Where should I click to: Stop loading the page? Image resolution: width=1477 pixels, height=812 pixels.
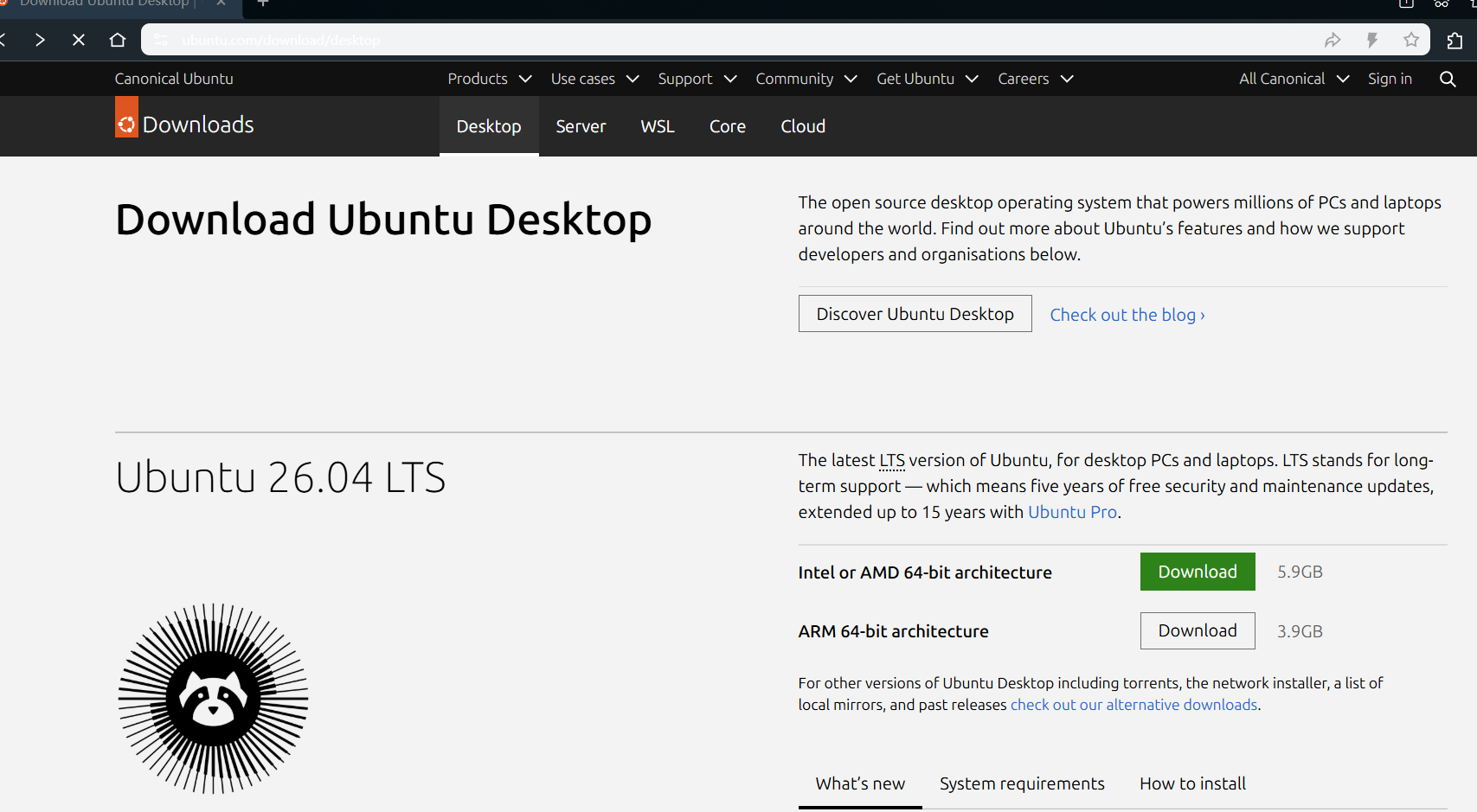(x=79, y=40)
